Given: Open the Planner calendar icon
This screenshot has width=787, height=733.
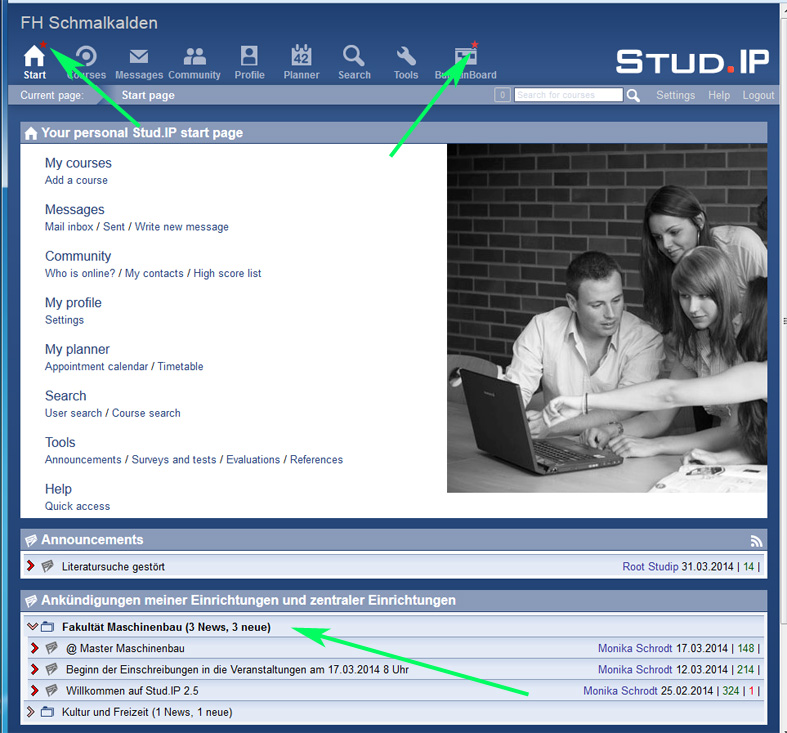Looking at the screenshot, I should tap(301, 57).
